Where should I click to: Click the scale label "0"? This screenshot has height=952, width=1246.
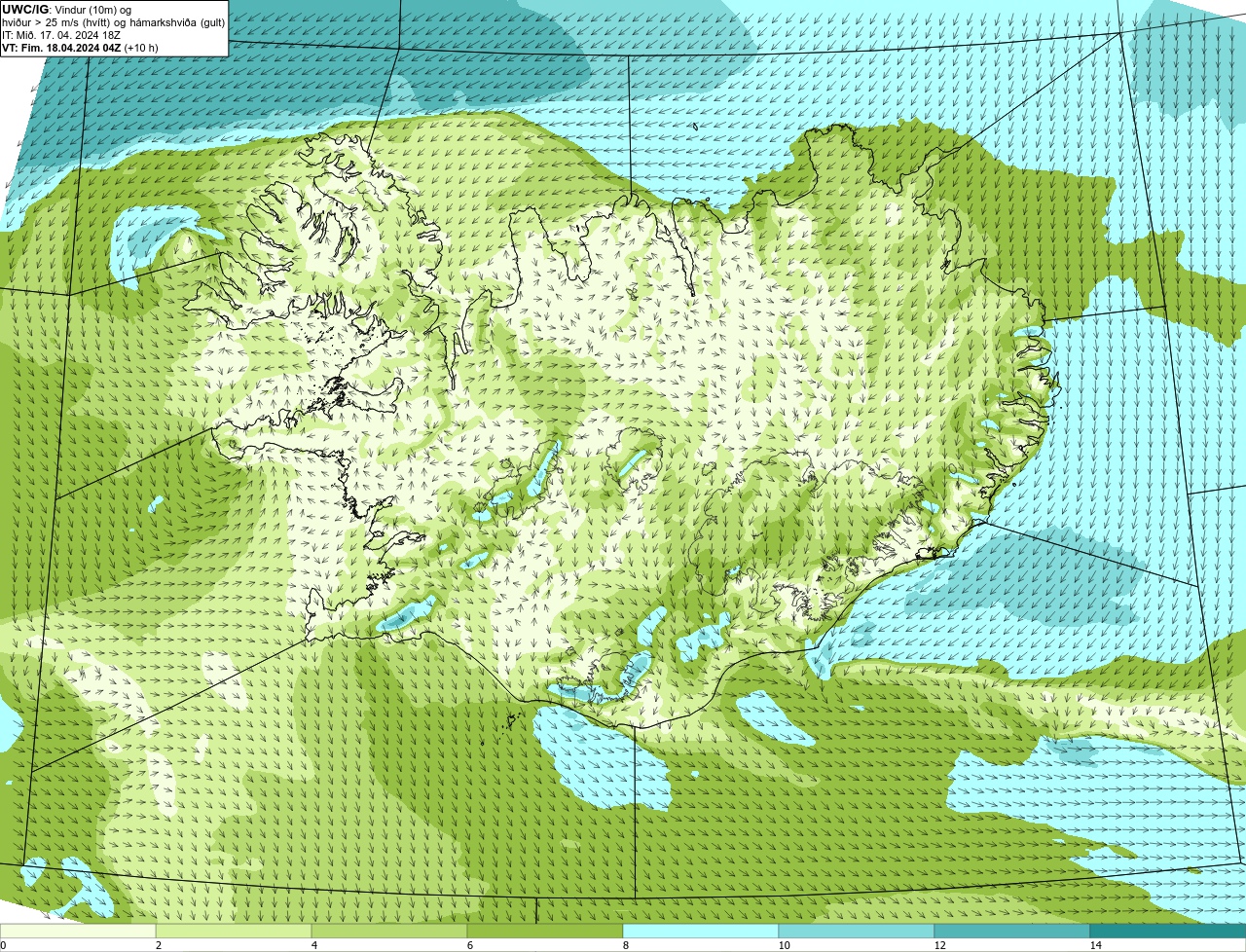tap(3, 945)
